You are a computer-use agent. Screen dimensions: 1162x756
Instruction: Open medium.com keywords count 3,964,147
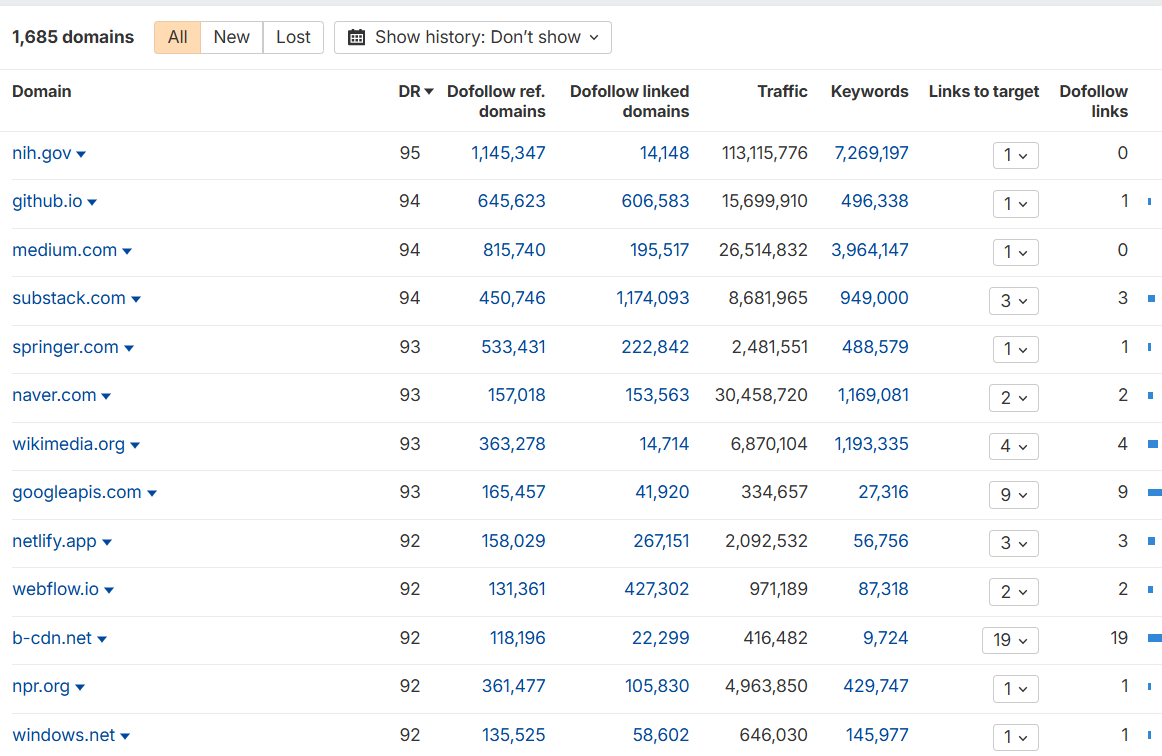870,251
